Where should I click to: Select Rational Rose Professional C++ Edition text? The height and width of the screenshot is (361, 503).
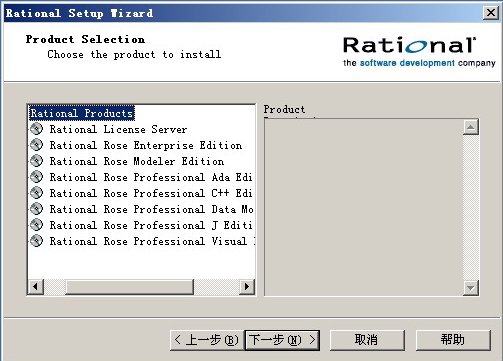pyautogui.click(x=151, y=193)
